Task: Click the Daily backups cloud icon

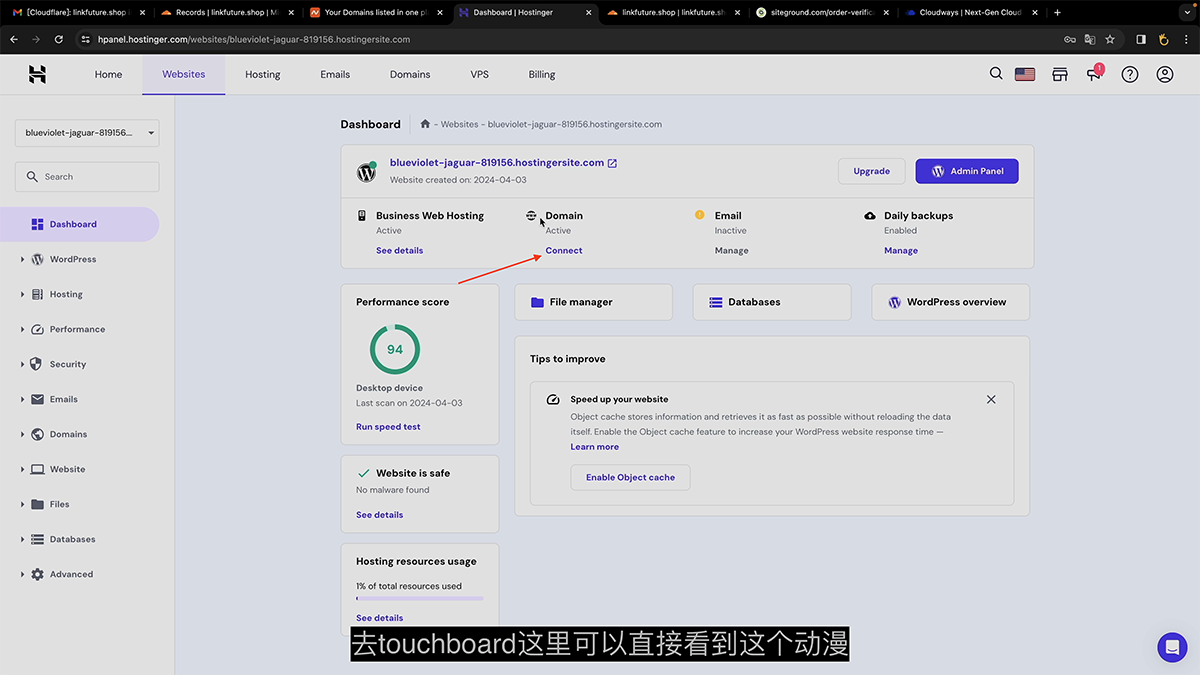Action: click(x=870, y=215)
